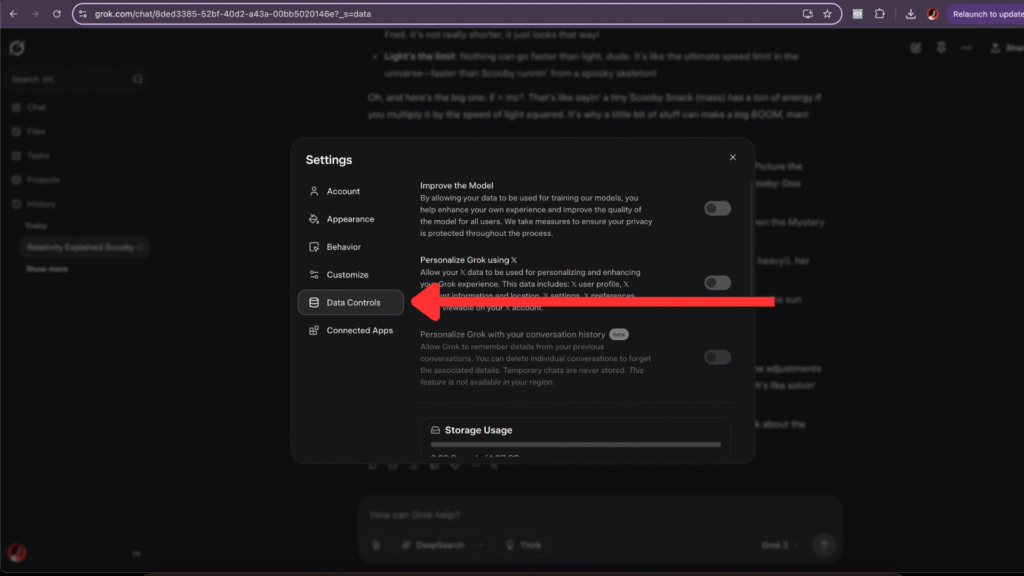Open Relativity Explained Scooby conversation
Screen dimensions: 1024x576
point(84,248)
